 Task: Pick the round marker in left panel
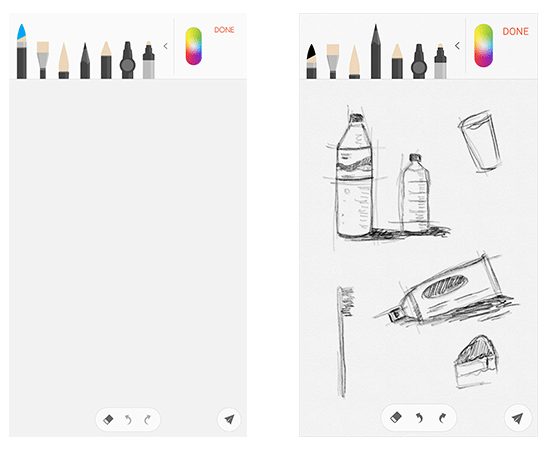[x=127, y=60]
